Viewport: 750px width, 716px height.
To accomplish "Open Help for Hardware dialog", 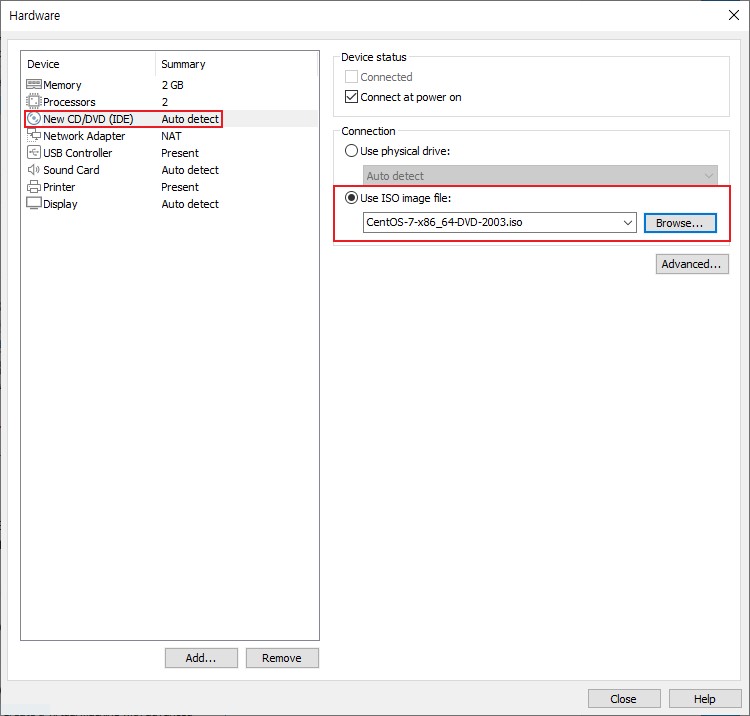I will pyautogui.click(x=705, y=699).
